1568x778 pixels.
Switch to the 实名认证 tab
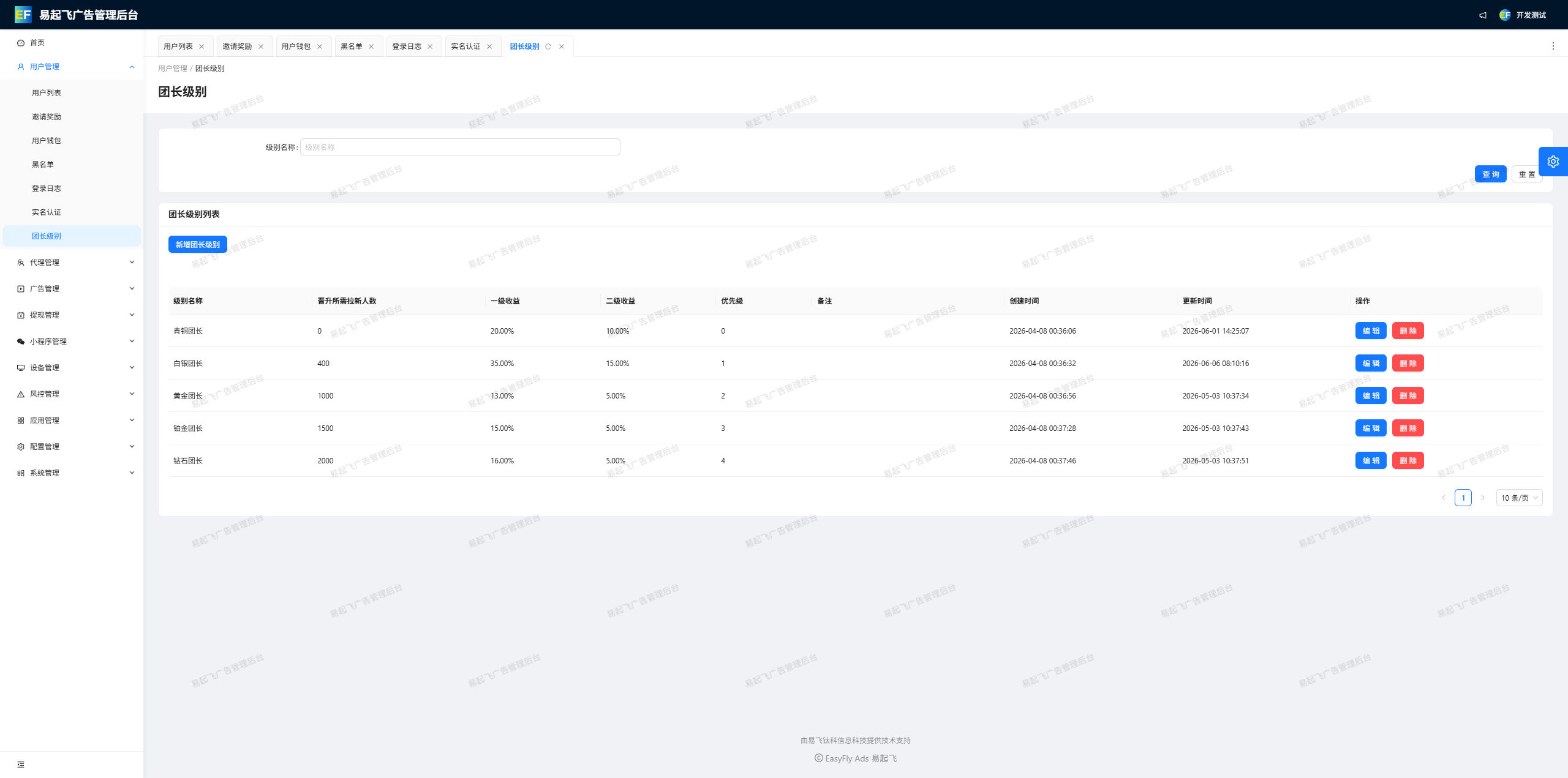[x=466, y=47]
